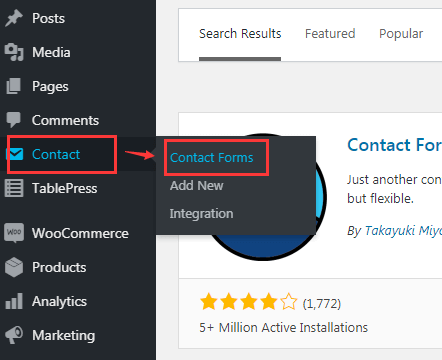The image size is (442, 360).
Task: Switch to the Featured tab
Action: [x=330, y=34]
